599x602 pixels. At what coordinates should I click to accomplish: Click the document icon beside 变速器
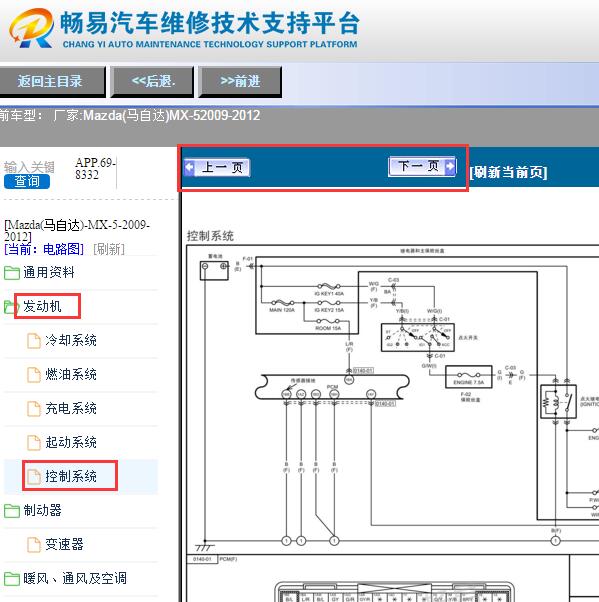pos(34,544)
